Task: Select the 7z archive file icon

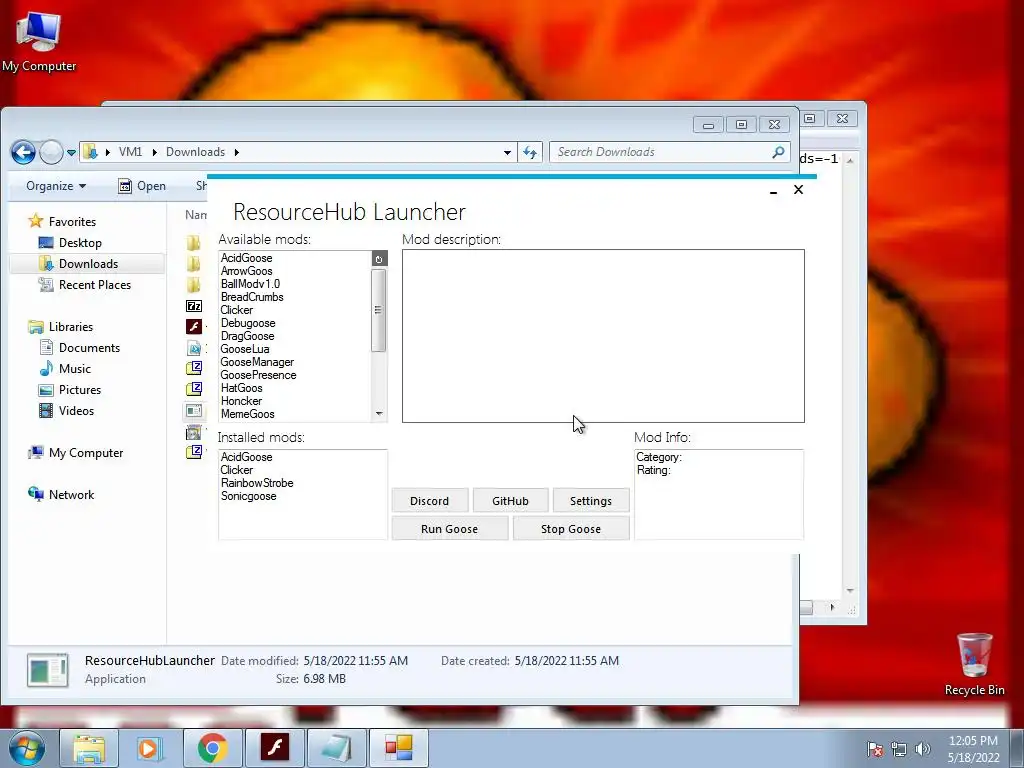Action: coord(194,306)
